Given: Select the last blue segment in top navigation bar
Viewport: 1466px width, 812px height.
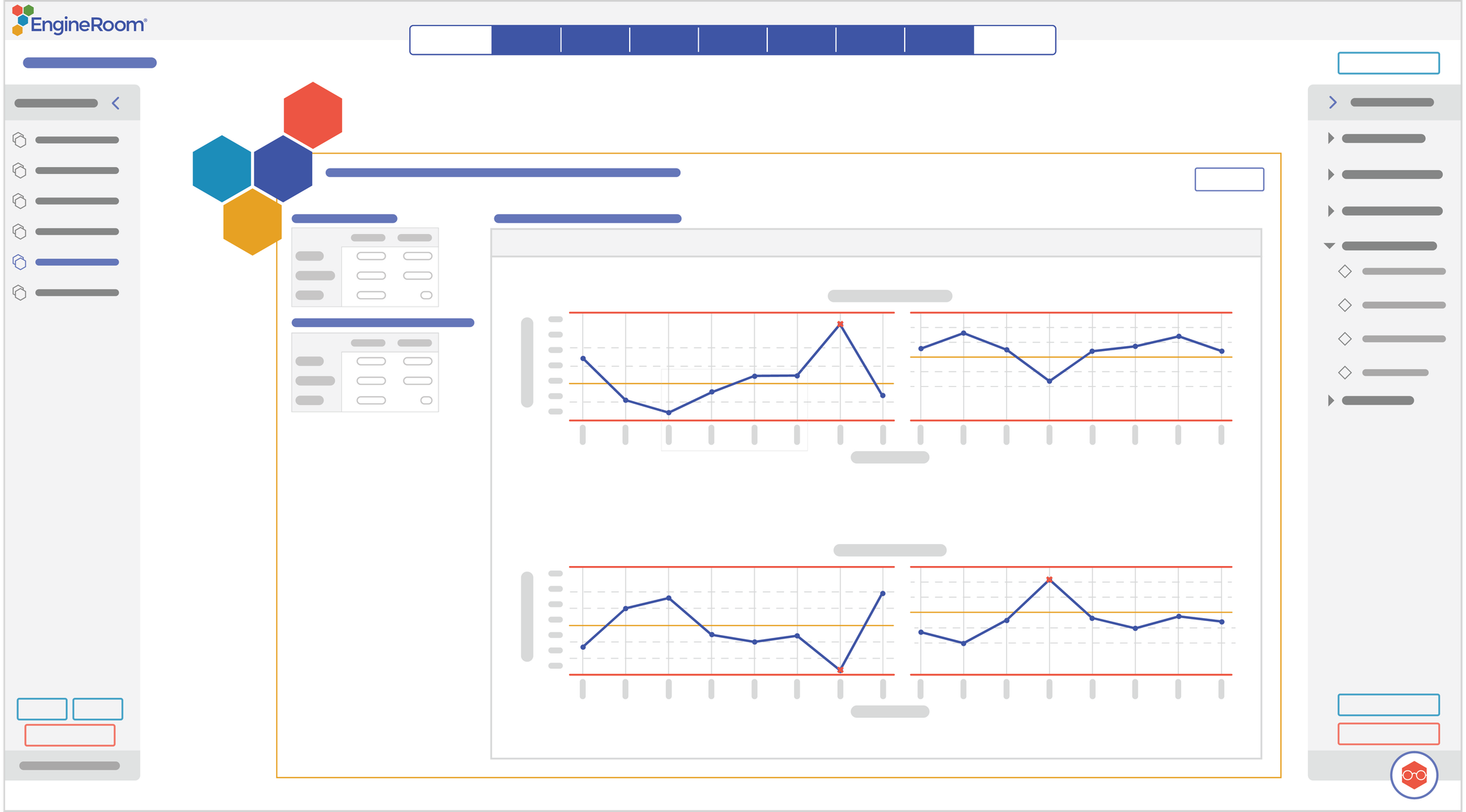Looking at the screenshot, I should pos(939,40).
